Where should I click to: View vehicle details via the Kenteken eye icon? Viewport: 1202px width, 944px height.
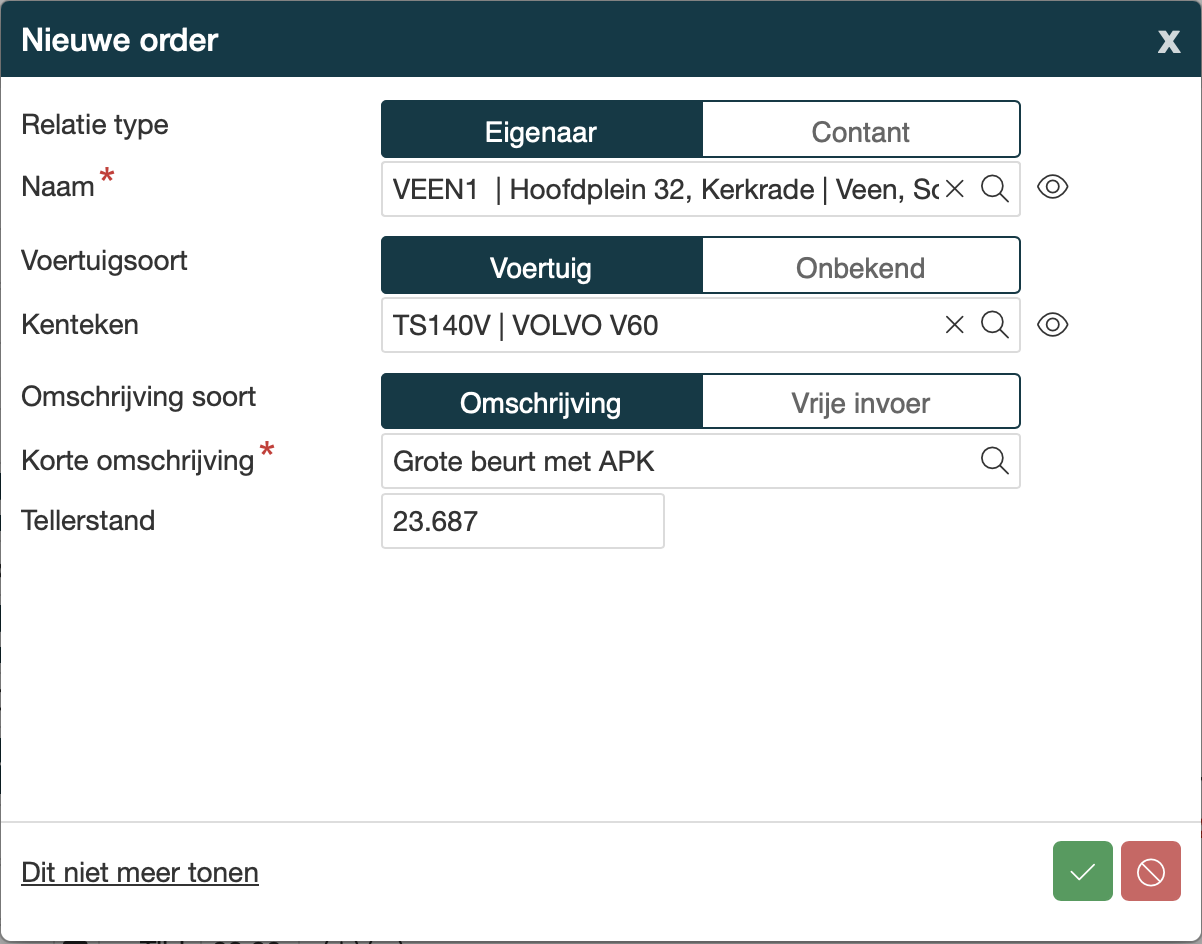pos(1053,324)
